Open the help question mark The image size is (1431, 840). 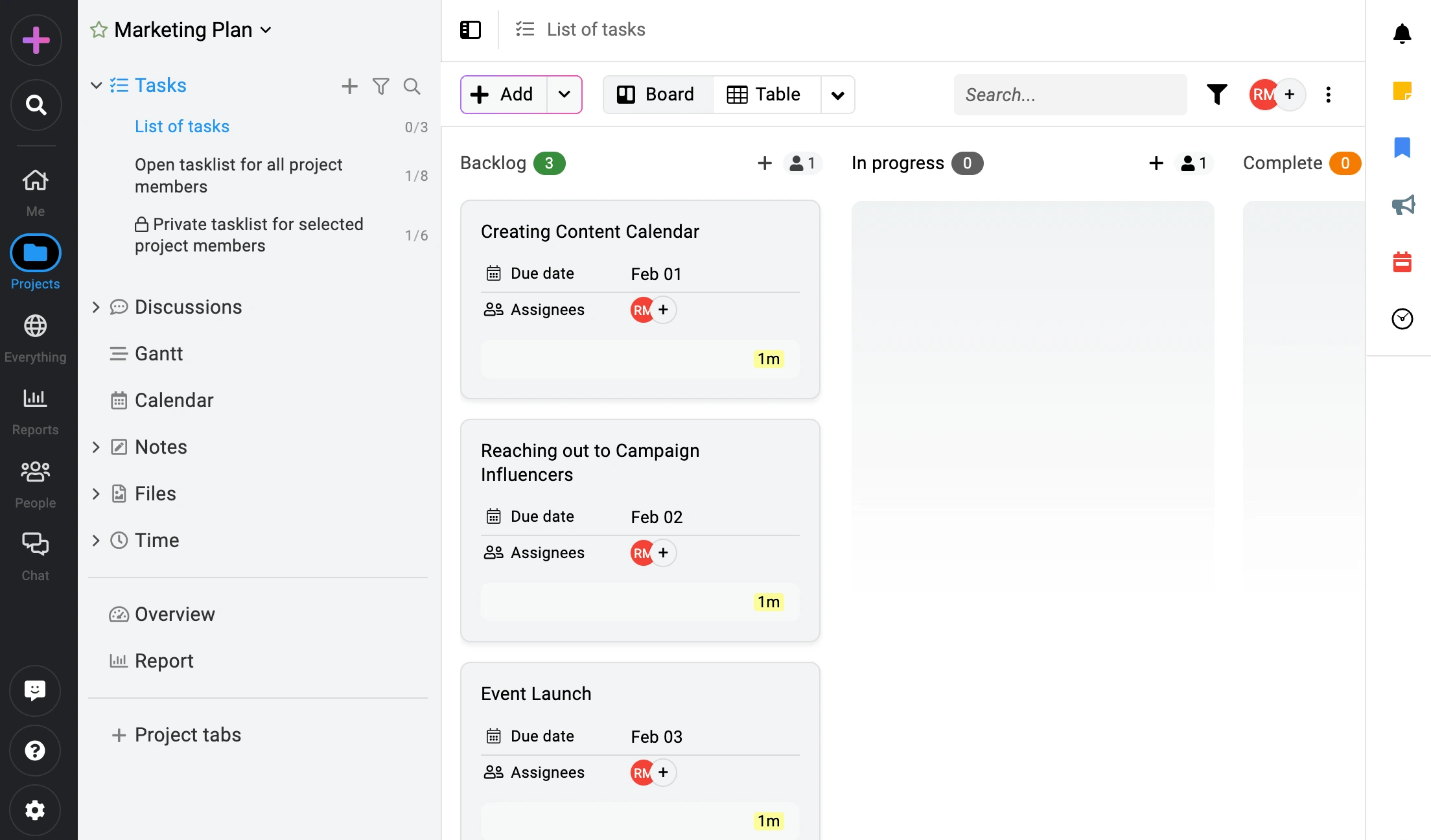click(35, 751)
